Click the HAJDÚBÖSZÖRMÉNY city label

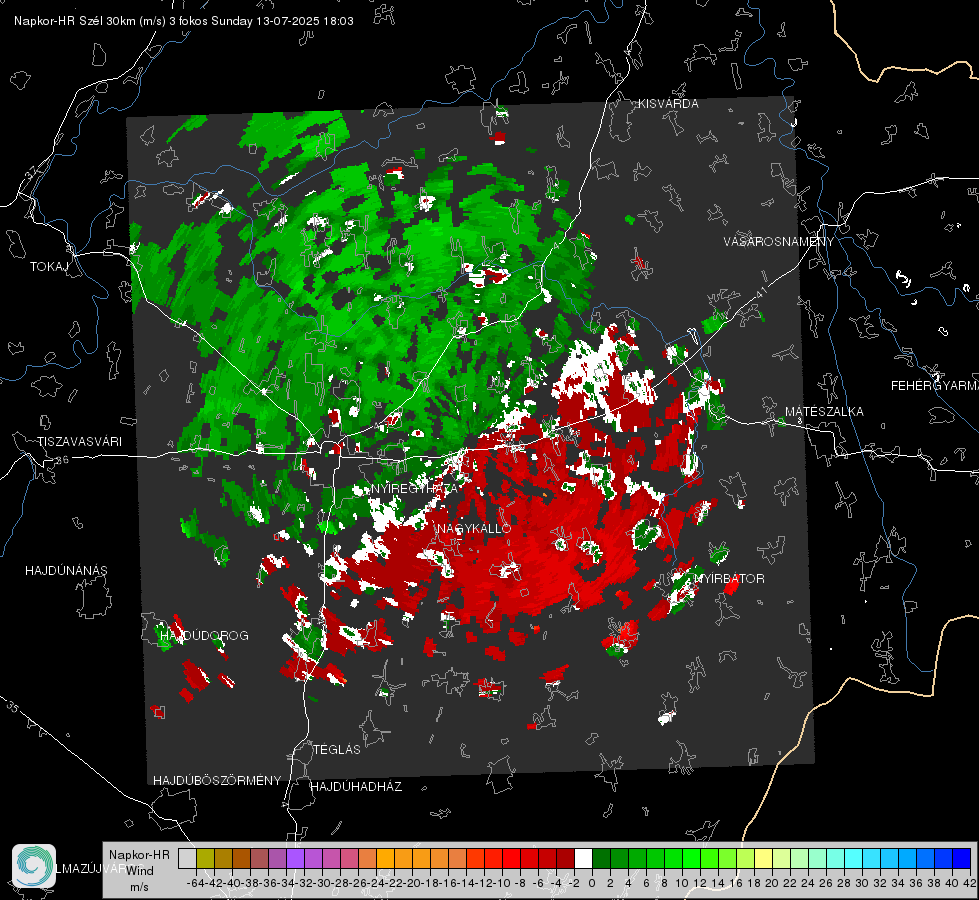click(x=217, y=781)
